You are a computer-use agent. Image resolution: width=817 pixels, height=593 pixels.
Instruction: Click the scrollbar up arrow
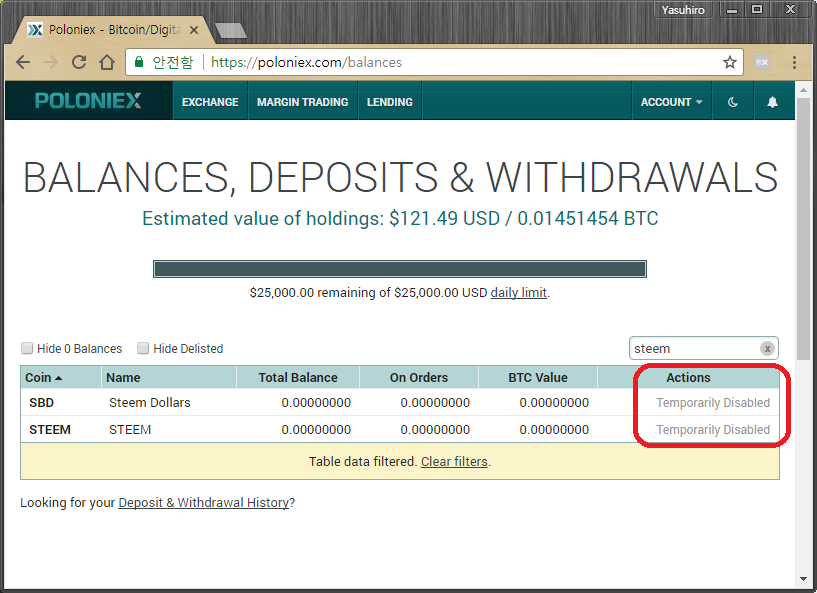(803, 89)
